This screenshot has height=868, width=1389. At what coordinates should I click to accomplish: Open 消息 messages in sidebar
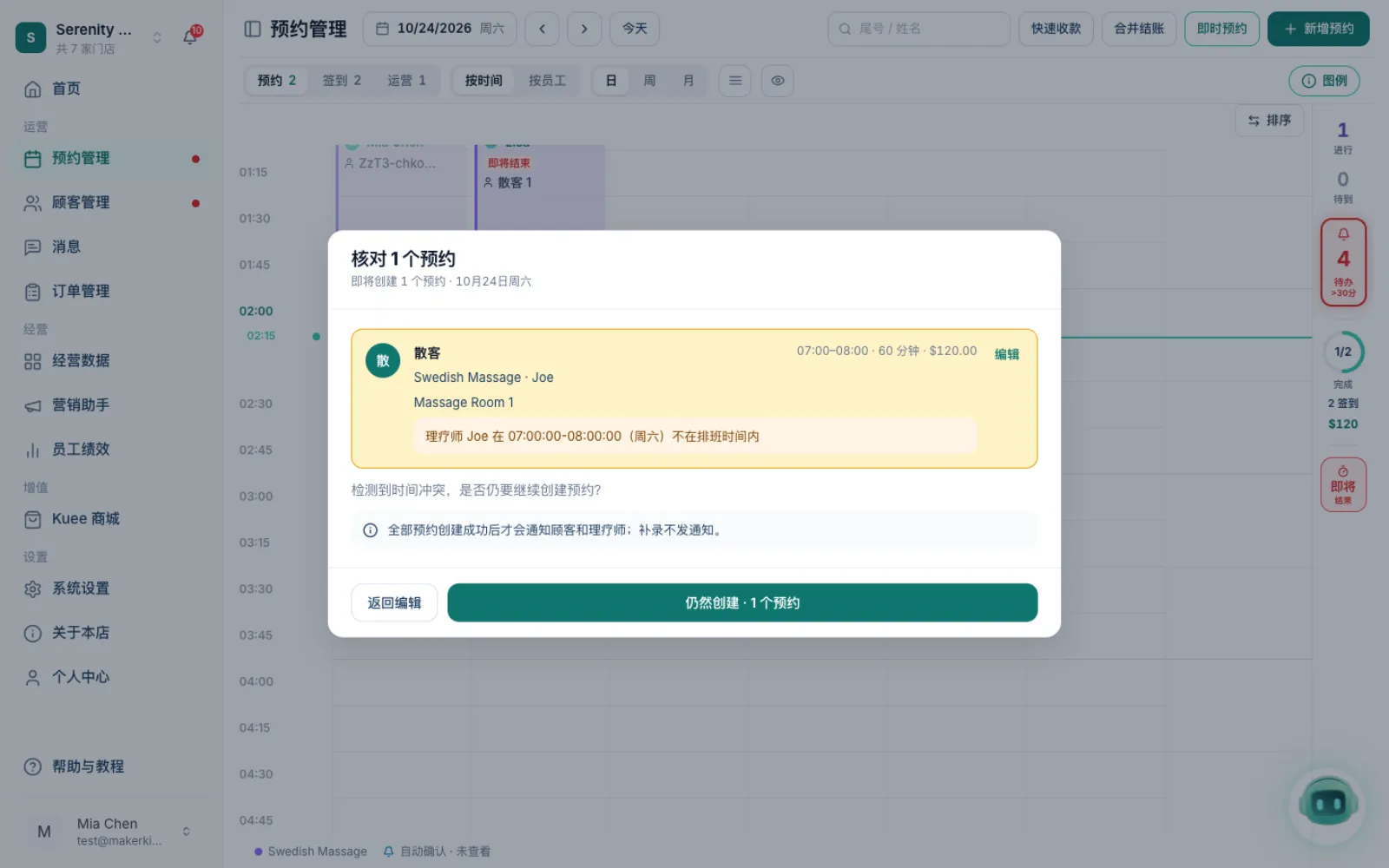[111, 247]
